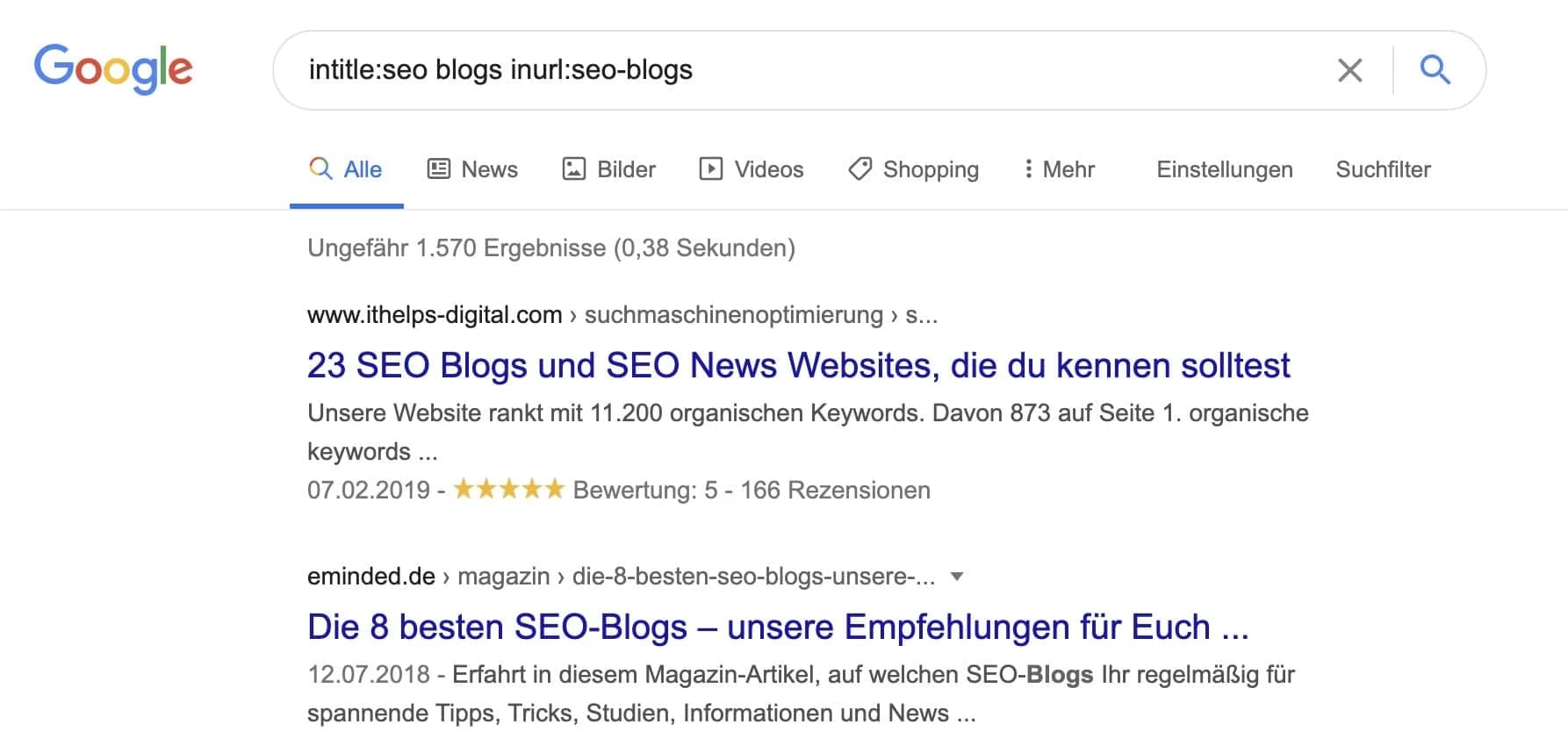
Task: Select the News tab magnifier icon next to Alle
Action: point(320,169)
